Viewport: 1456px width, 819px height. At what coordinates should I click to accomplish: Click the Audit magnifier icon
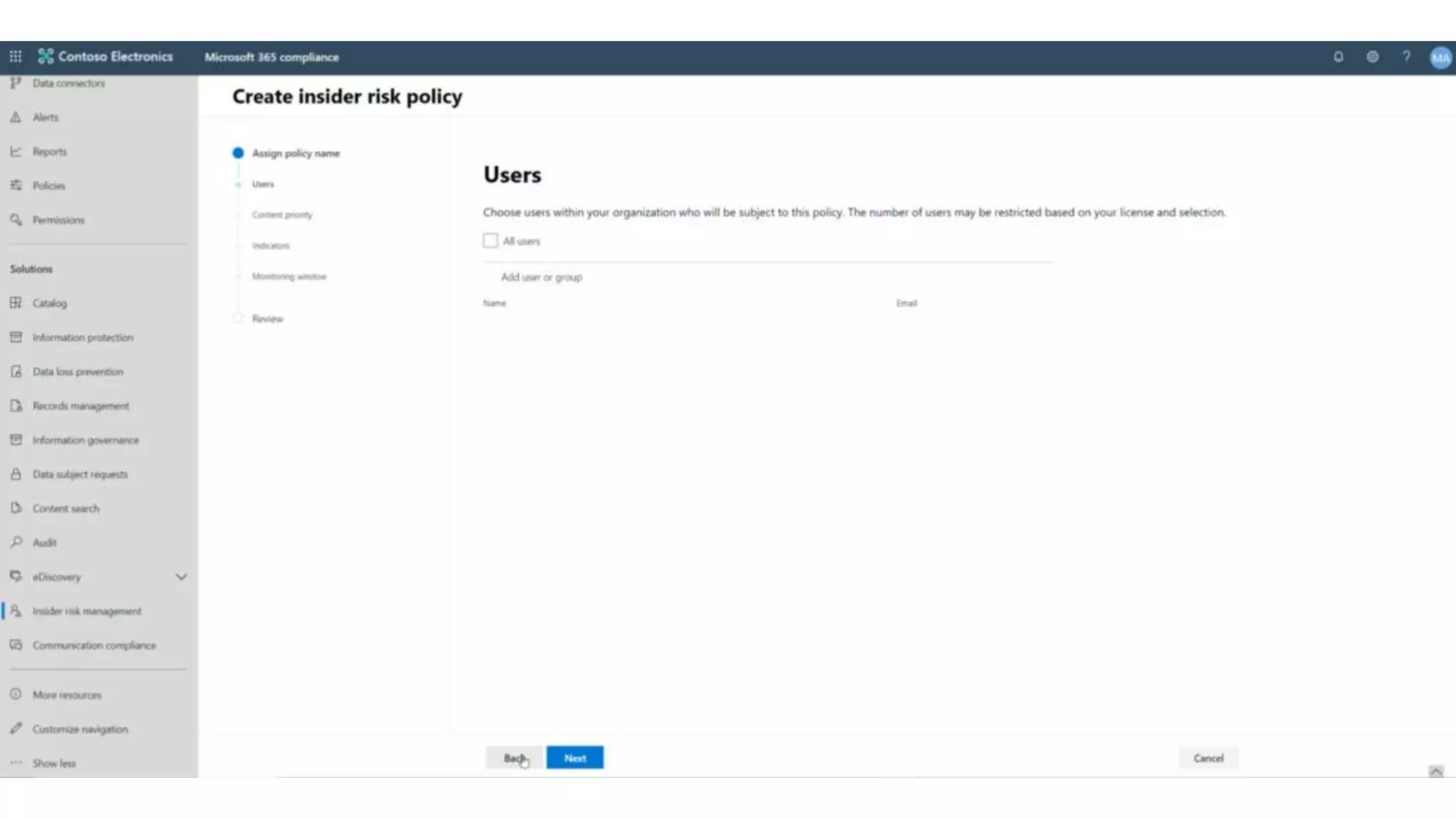coord(16,542)
